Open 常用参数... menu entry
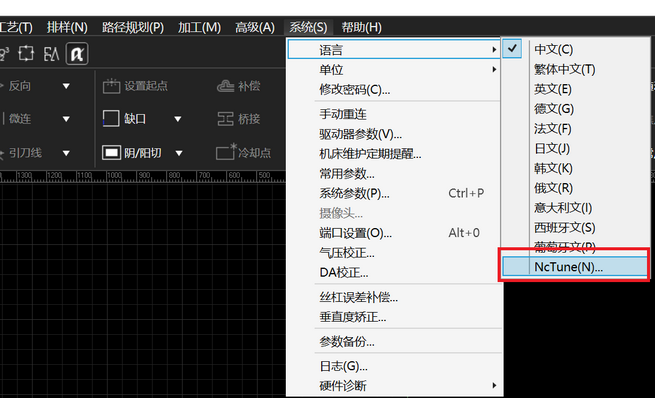Screen dimensions: 655x398 point(394,173)
